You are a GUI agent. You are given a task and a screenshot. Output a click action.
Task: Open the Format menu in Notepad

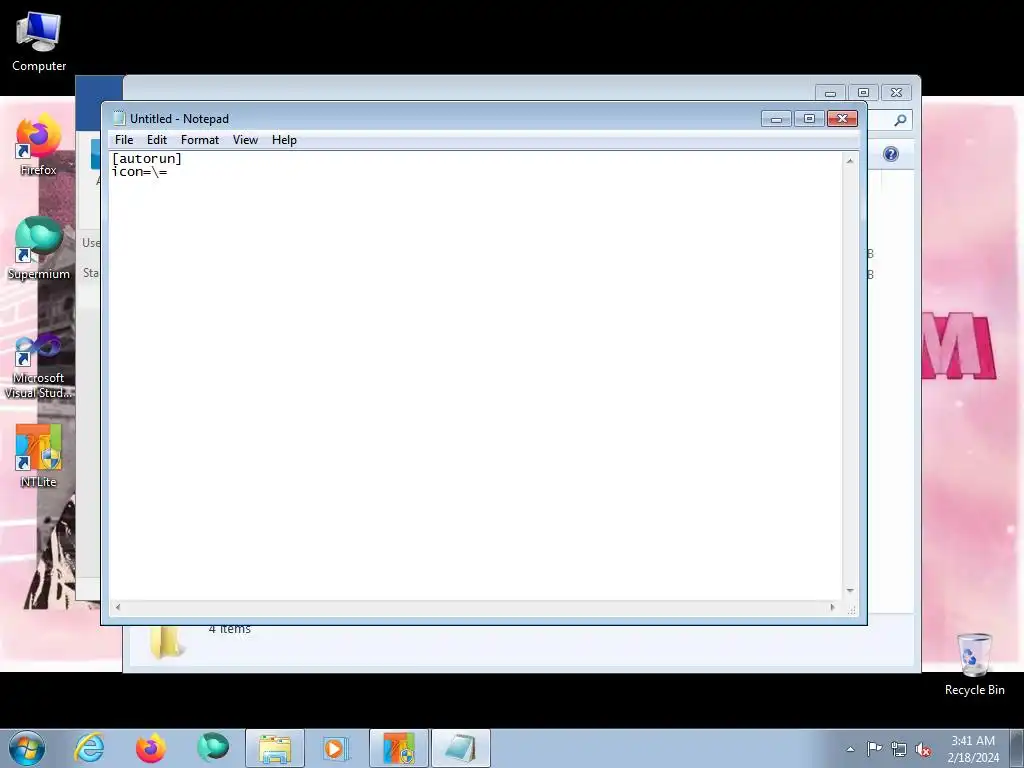pyautogui.click(x=200, y=140)
